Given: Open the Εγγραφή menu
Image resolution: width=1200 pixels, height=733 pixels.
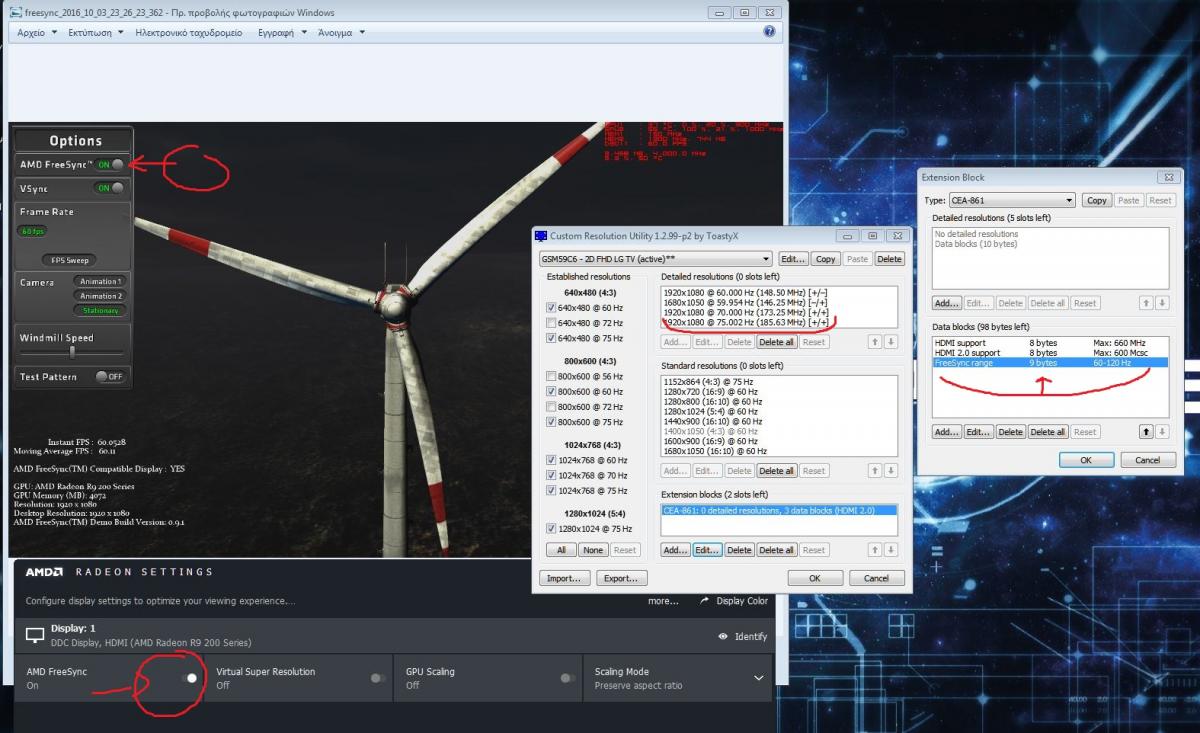Looking at the screenshot, I should (x=281, y=32).
